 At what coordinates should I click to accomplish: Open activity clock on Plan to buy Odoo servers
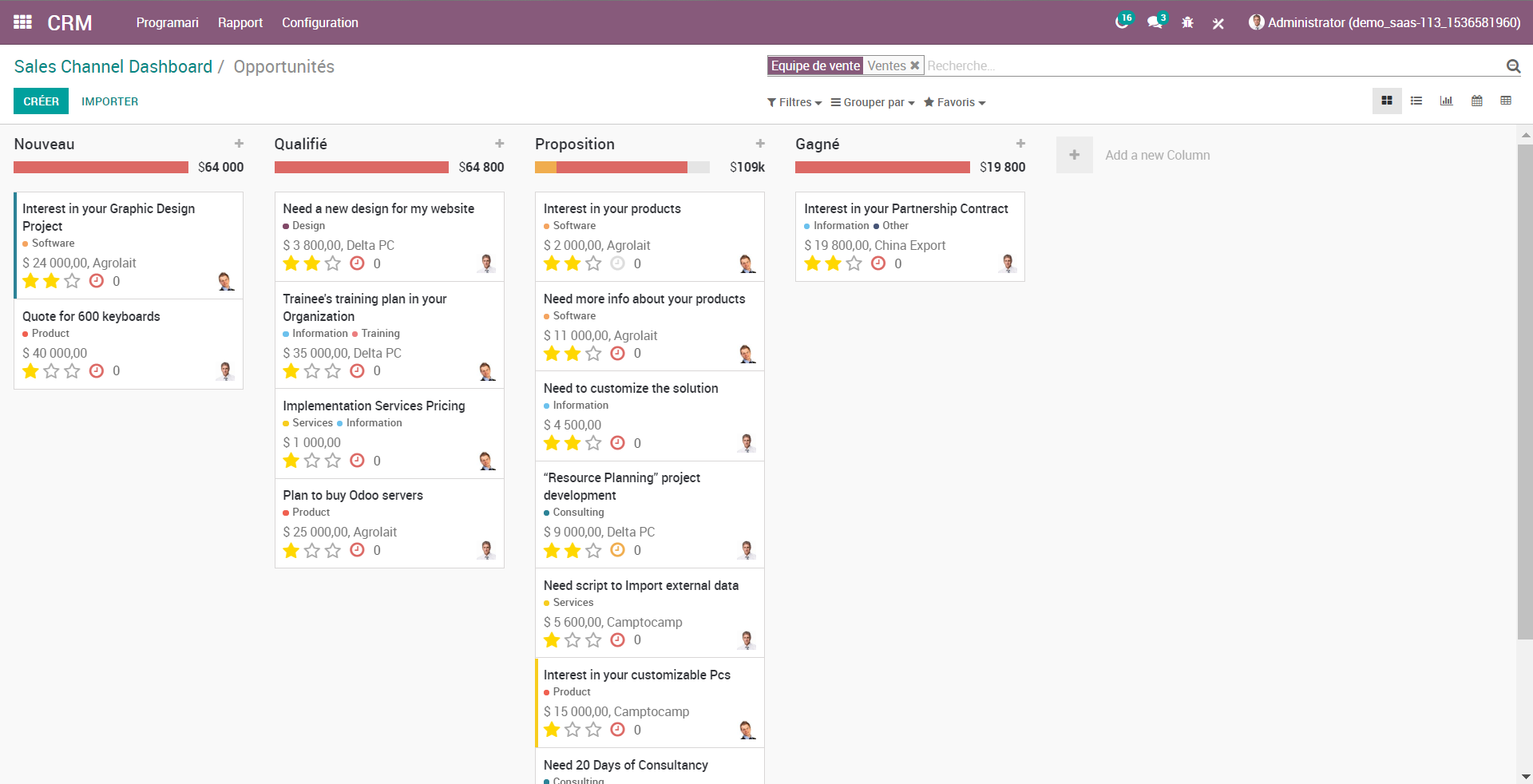[x=358, y=550]
